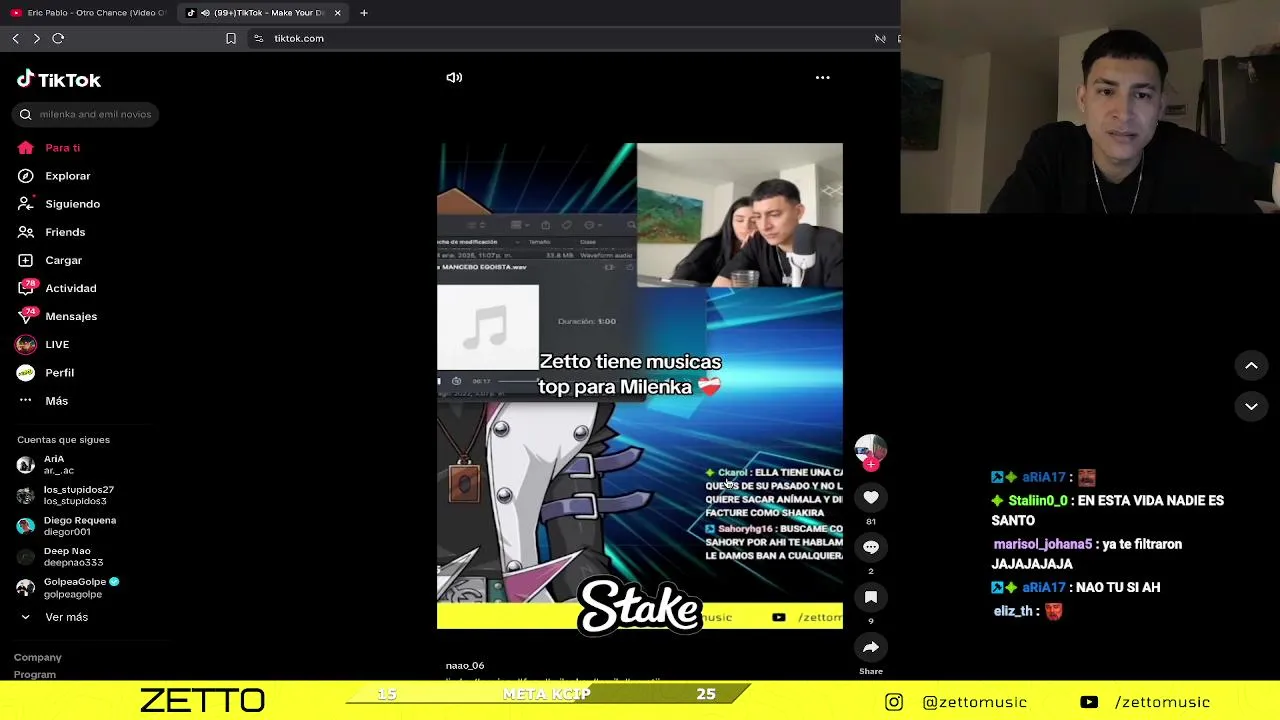Reload the browser page
Viewport: 1280px width, 720px height.
click(x=58, y=38)
